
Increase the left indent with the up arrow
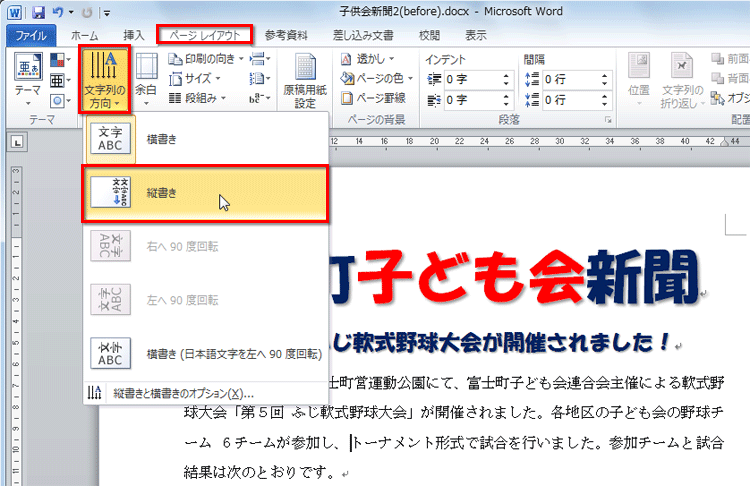(506, 76)
